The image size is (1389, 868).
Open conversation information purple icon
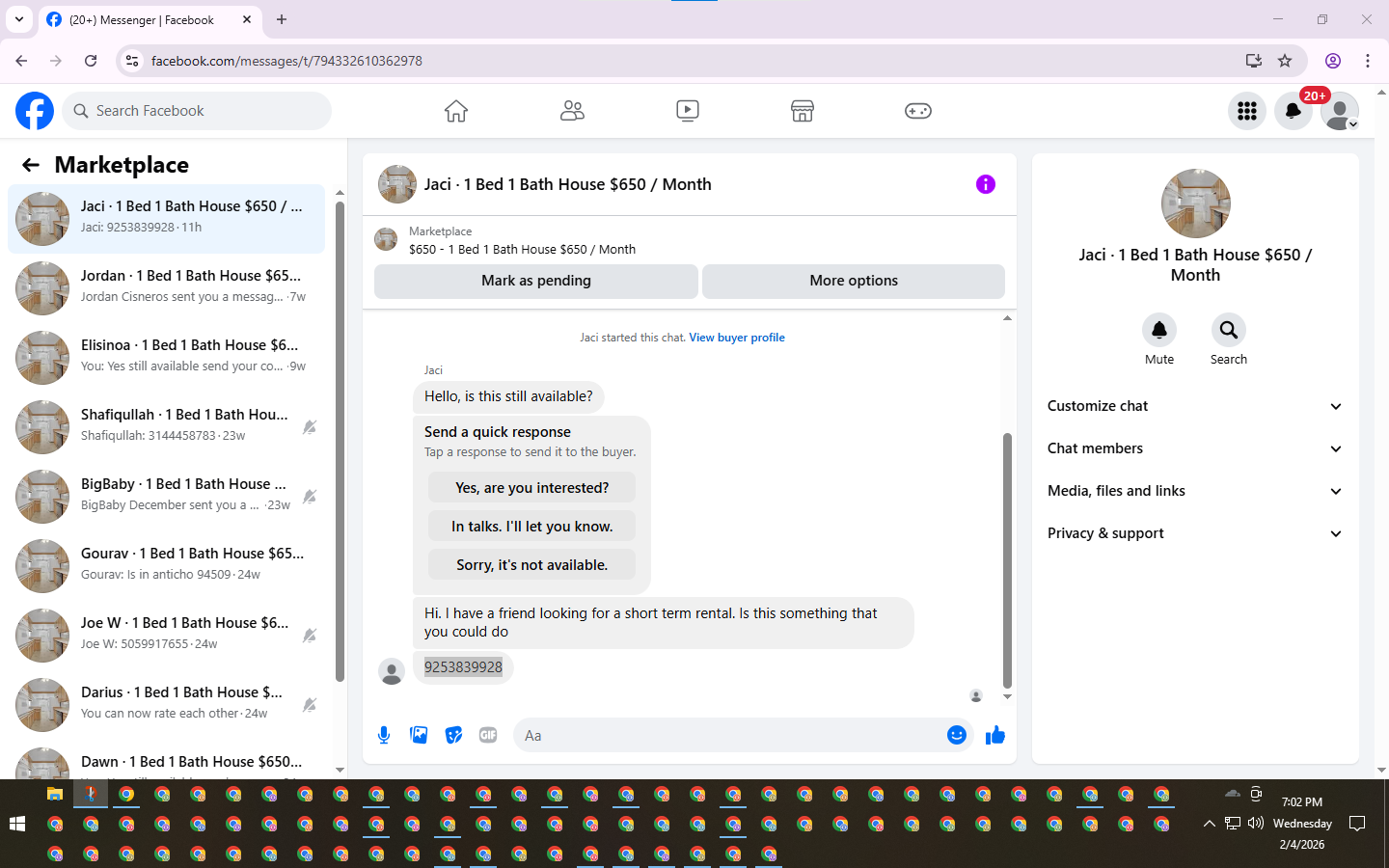click(x=985, y=184)
